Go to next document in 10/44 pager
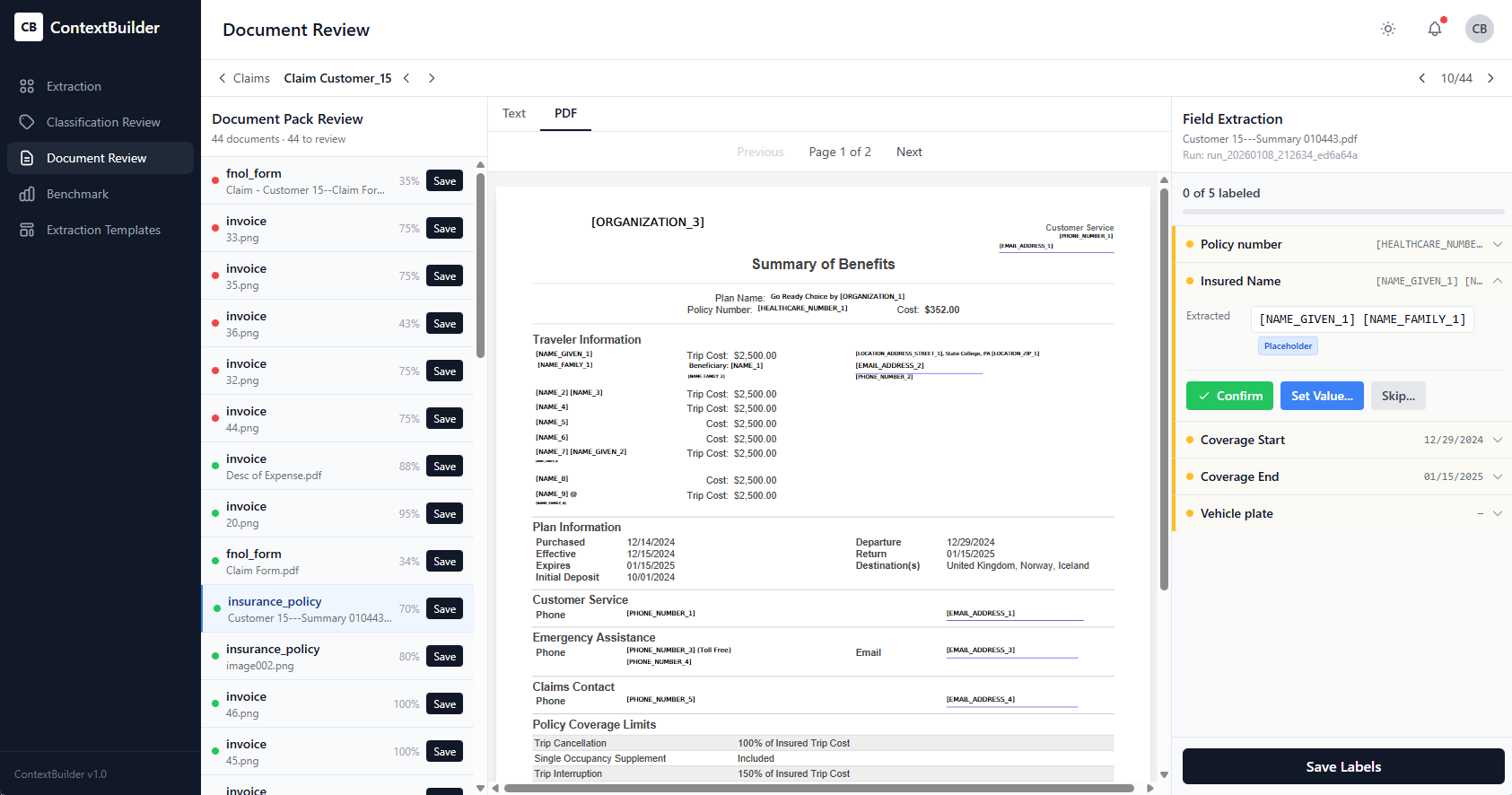 tap(1490, 78)
